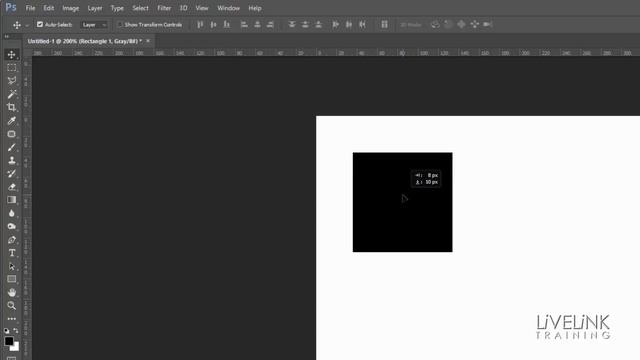Click the Auto-Align Layers icon

(x=384, y=24)
